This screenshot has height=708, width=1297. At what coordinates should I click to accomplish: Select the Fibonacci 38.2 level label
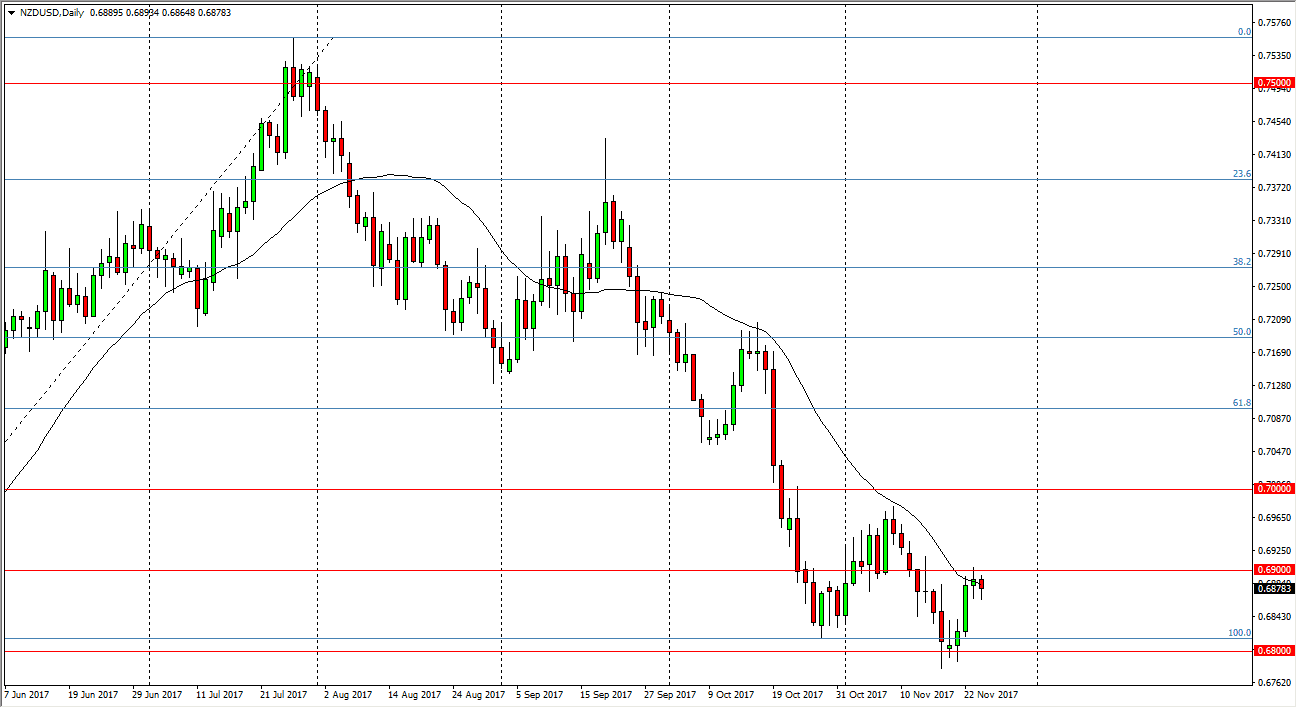click(1241, 261)
